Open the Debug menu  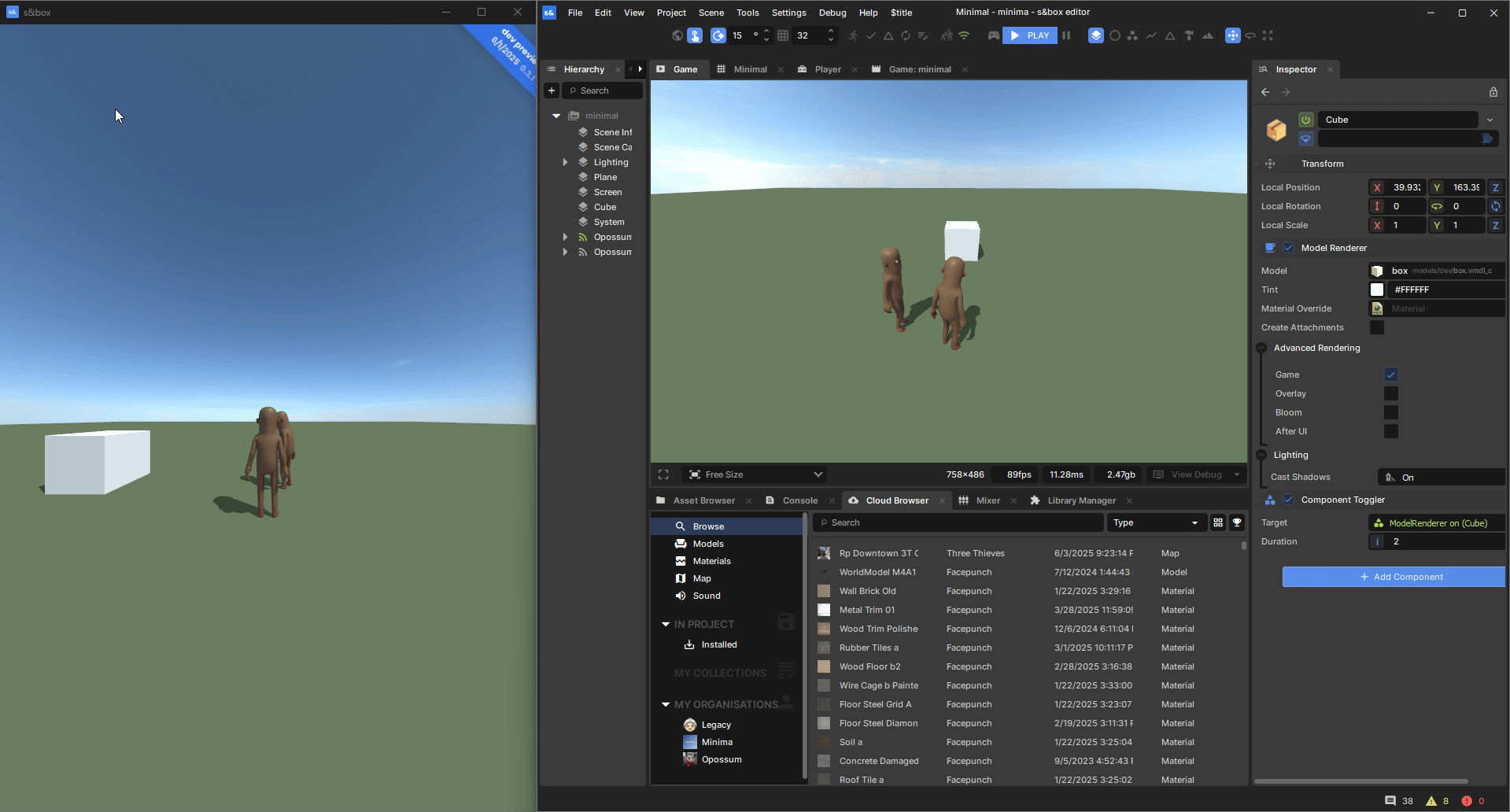tap(833, 13)
